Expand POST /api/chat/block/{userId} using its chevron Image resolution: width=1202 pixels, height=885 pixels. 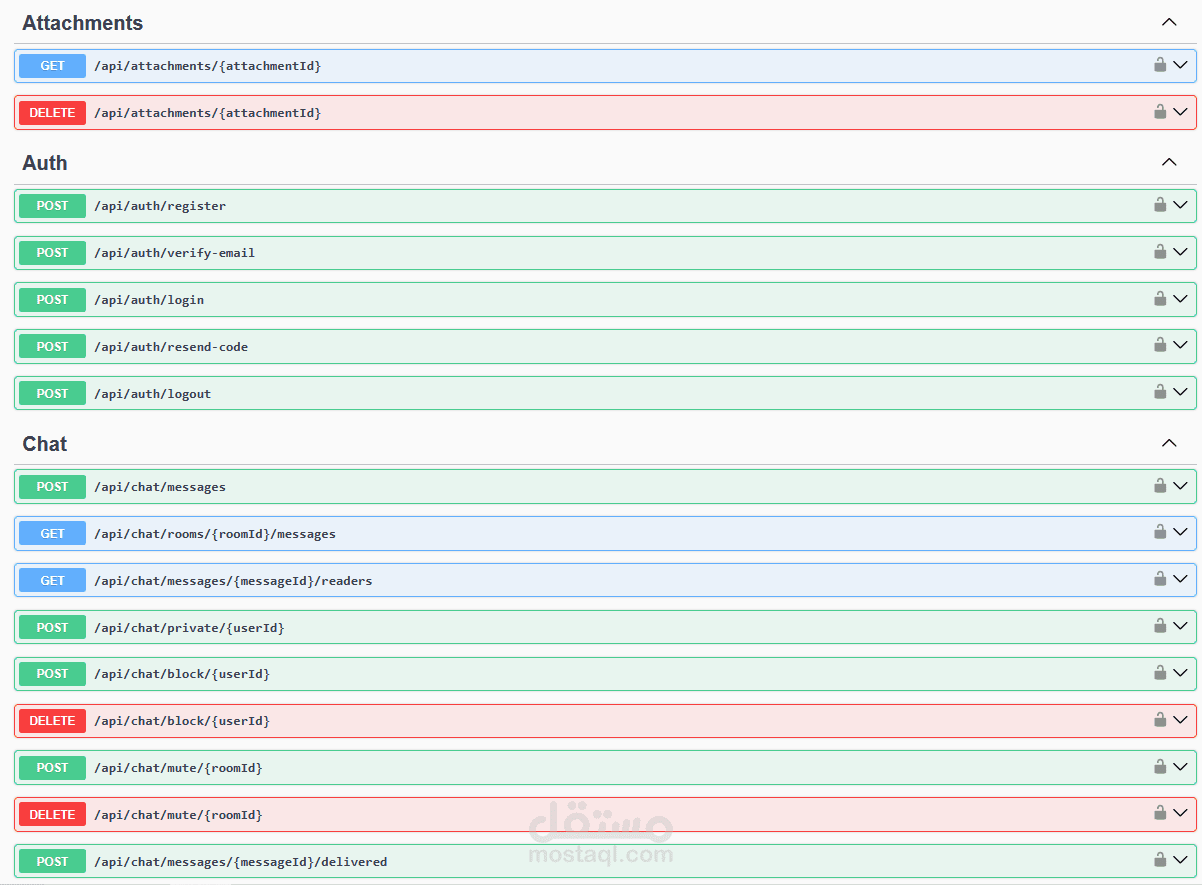tap(1181, 673)
